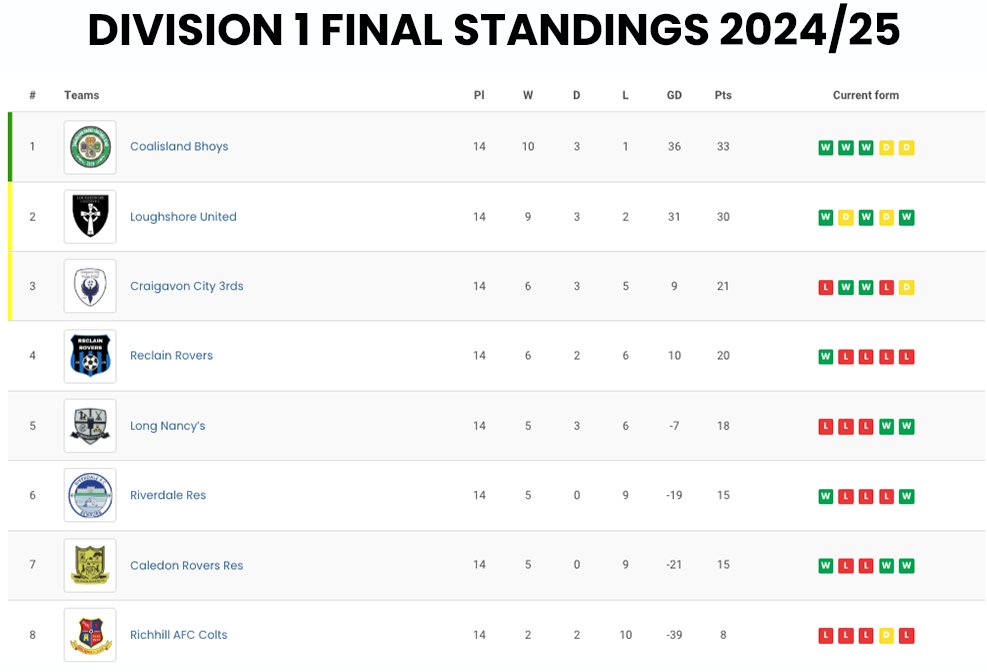The height and width of the screenshot is (672, 987).
Task: Open the Loughshore United team page
Action: 183,216
